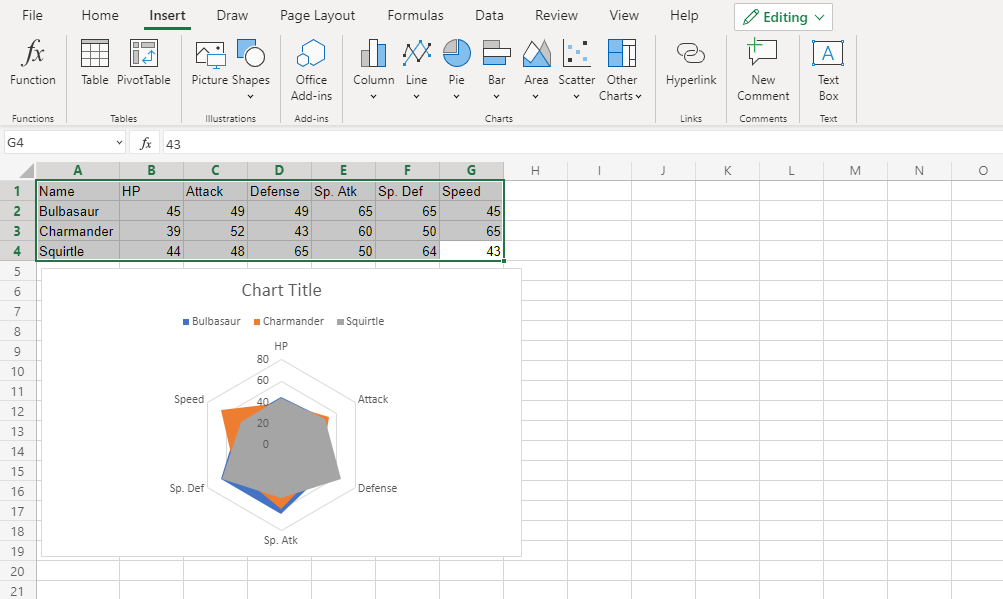Insert a Scatter chart

(576, 67)
